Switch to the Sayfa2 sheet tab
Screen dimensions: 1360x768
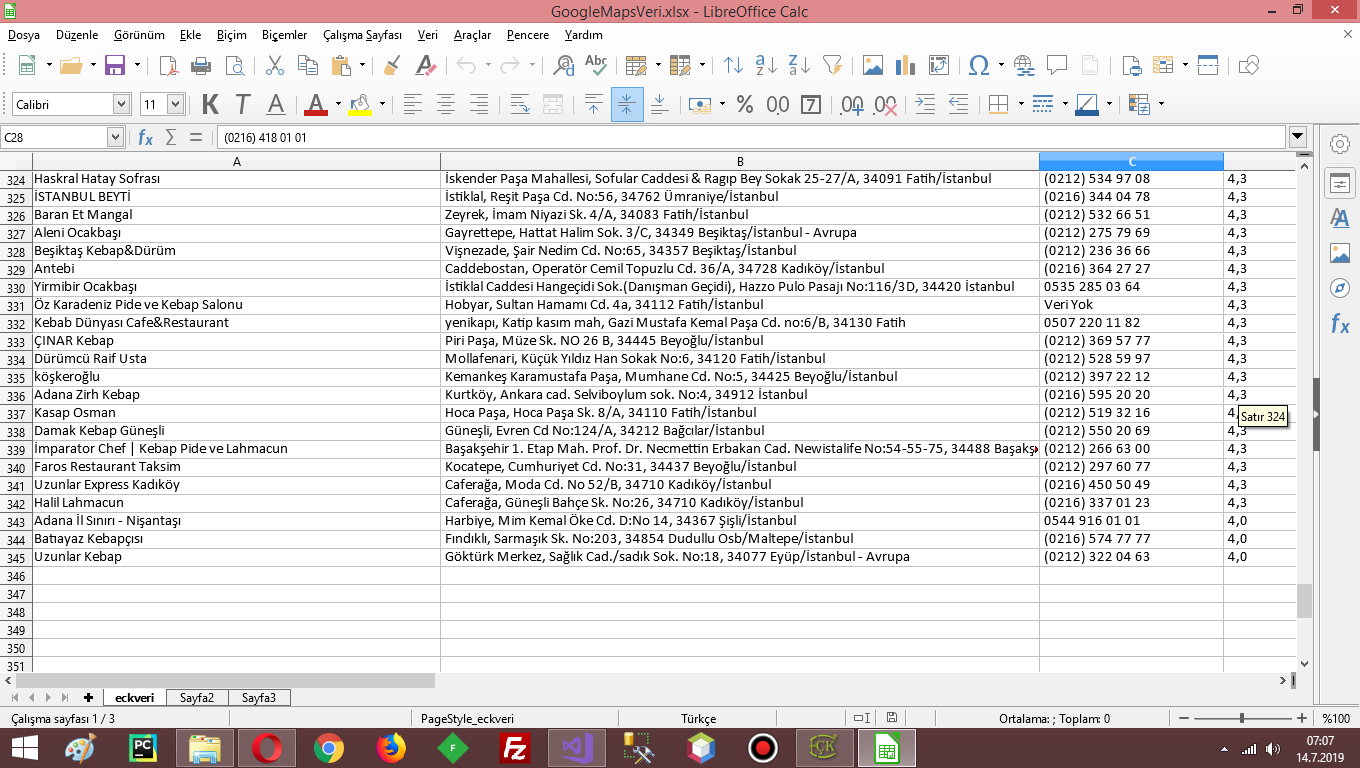[197, 698]
